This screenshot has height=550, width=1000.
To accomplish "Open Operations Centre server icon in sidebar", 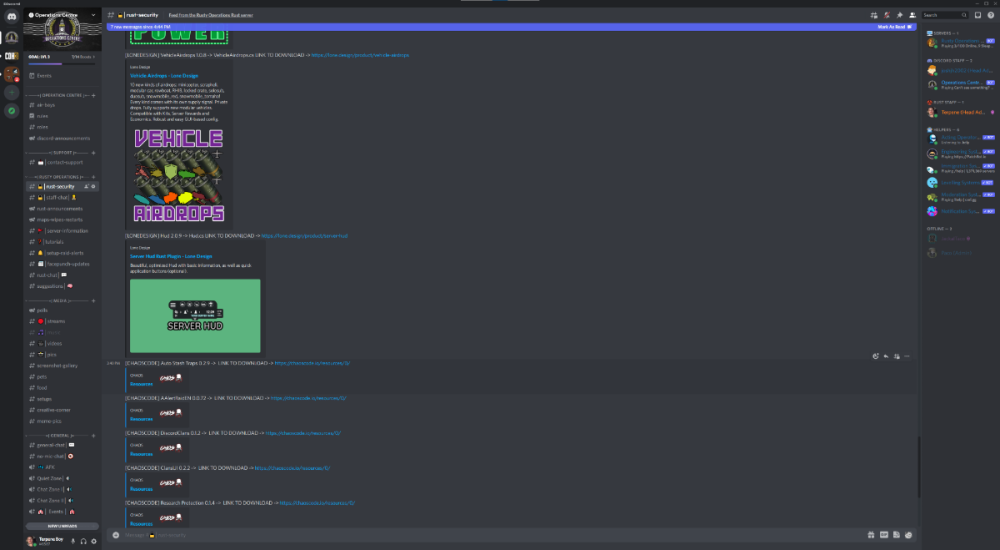I will (11, 37).
